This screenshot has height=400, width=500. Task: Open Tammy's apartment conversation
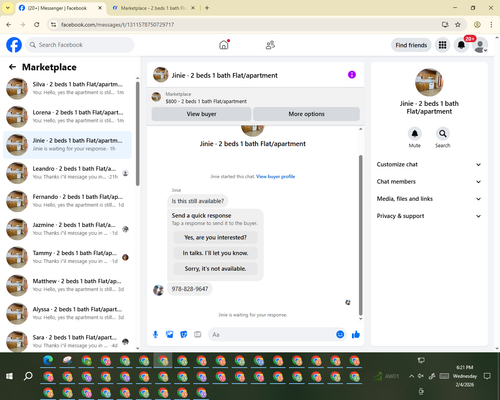tap(67, 257)
